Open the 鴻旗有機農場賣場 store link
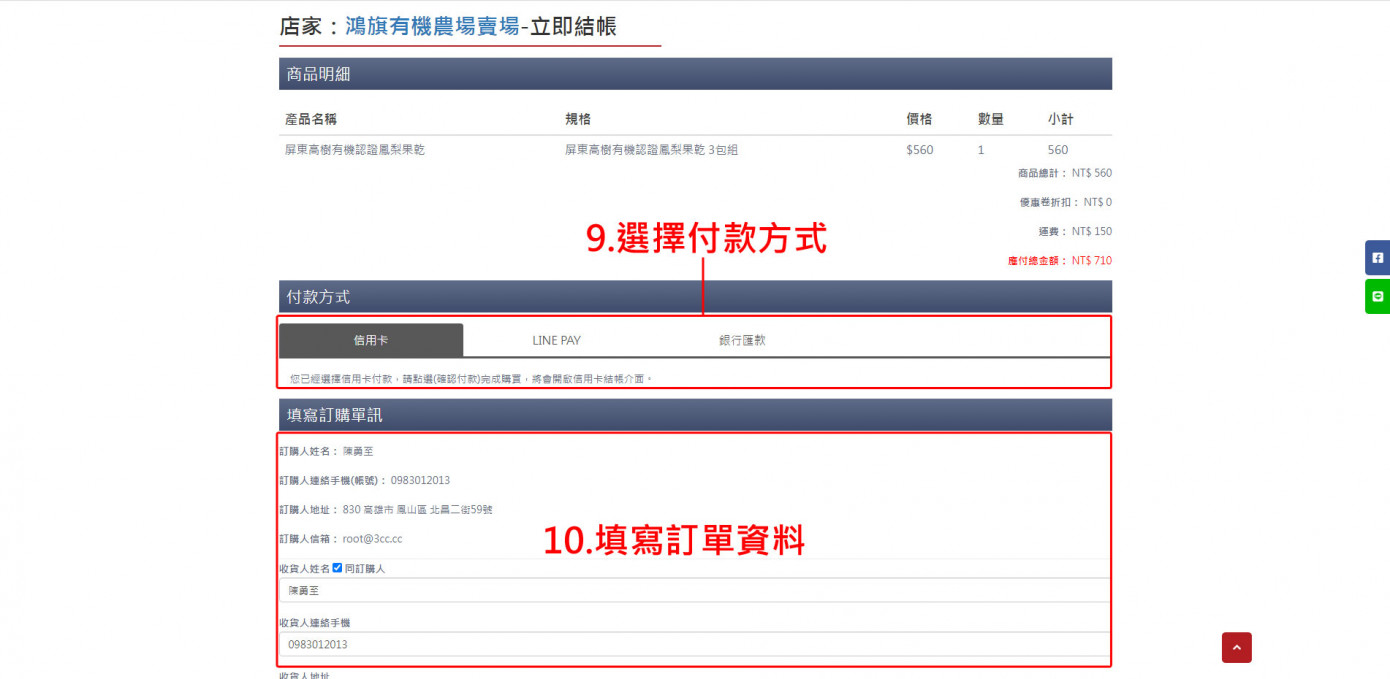Image resolution: width=1390 pixels, height=679 pixels. tap(432, 26)
